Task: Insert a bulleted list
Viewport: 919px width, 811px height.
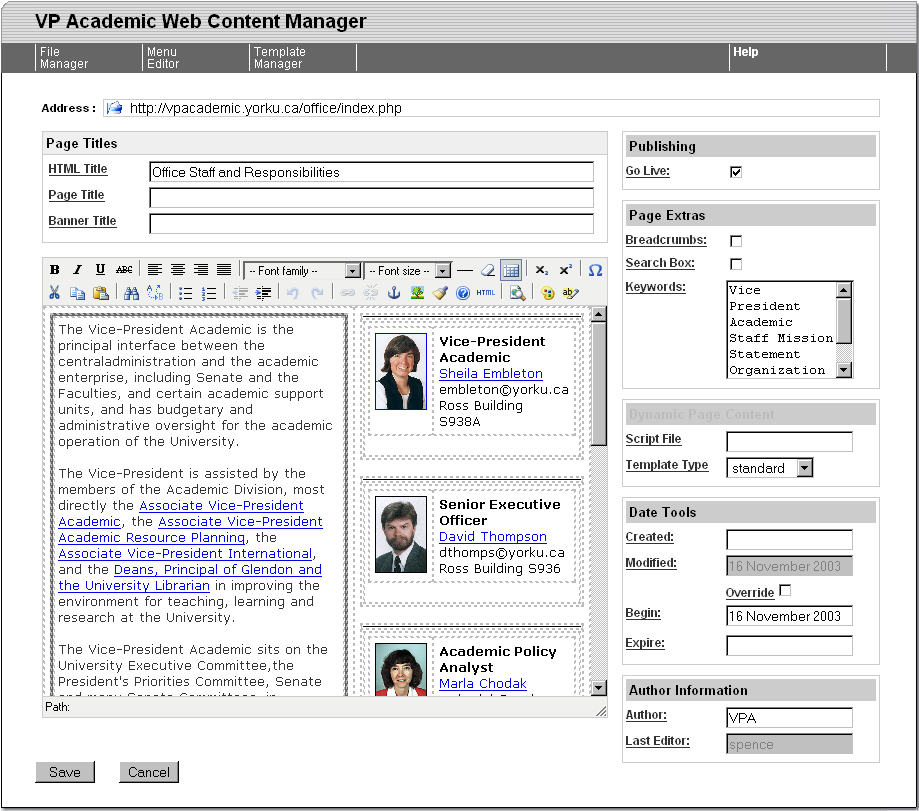Action: click(x=186, y=293)
